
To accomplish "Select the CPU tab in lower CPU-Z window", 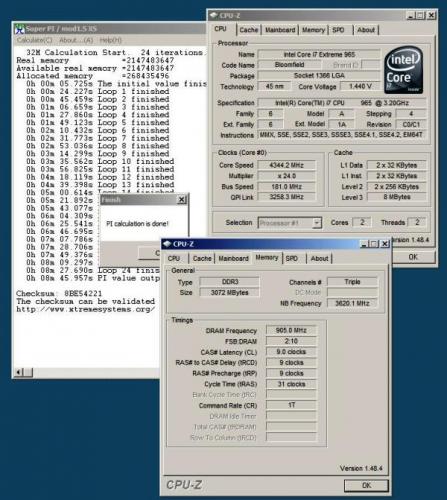I will pyautogui.click(x=174, y=258).
